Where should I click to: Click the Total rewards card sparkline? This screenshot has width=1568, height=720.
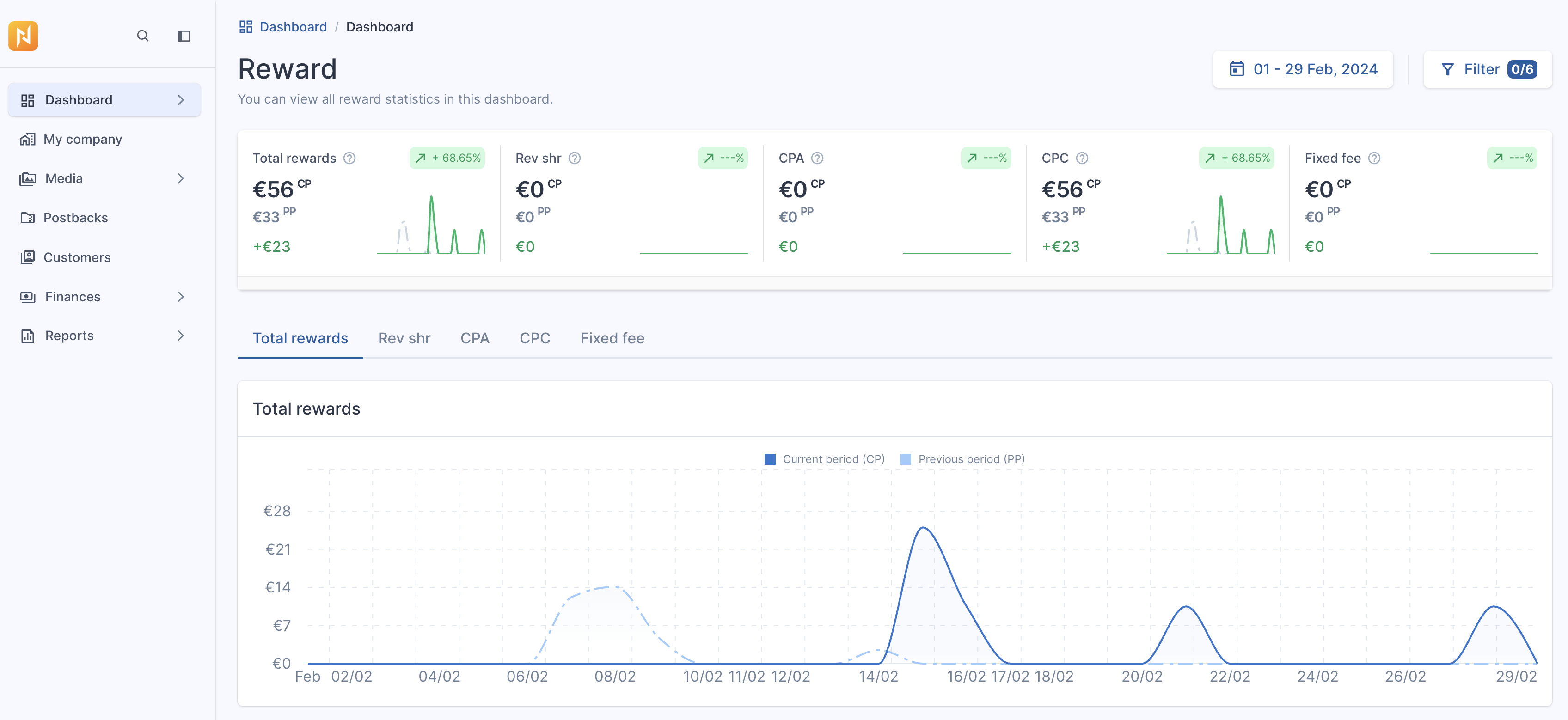pos(432,225)
